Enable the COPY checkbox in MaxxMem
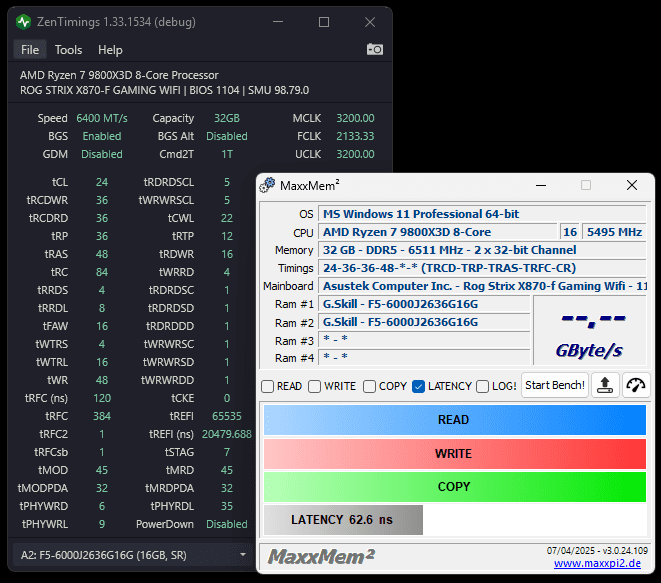 tap(369, 386)
